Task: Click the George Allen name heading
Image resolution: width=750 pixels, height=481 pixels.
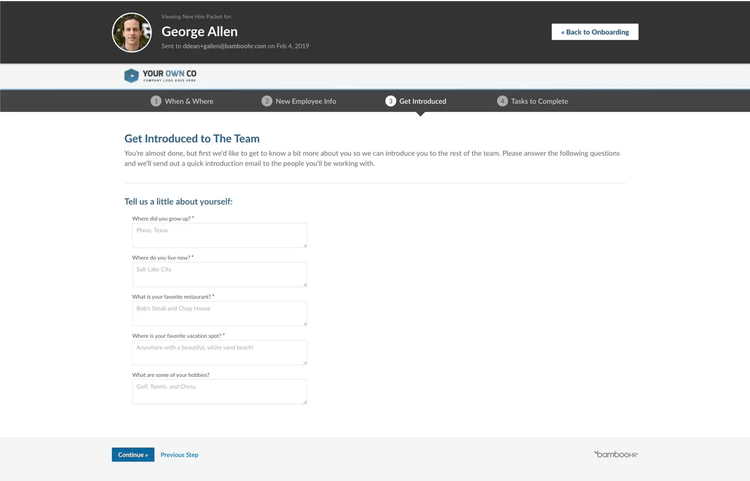Action: click(199, 31)
